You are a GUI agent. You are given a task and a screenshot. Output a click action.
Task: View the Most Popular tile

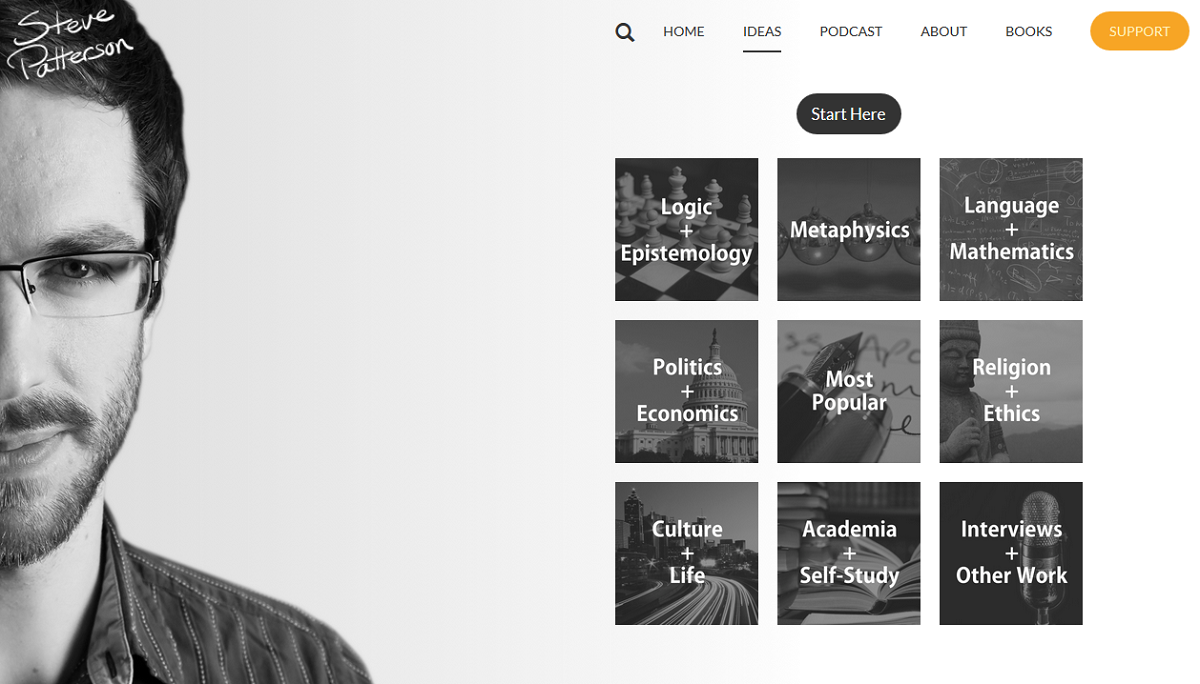tap(849, 391)
